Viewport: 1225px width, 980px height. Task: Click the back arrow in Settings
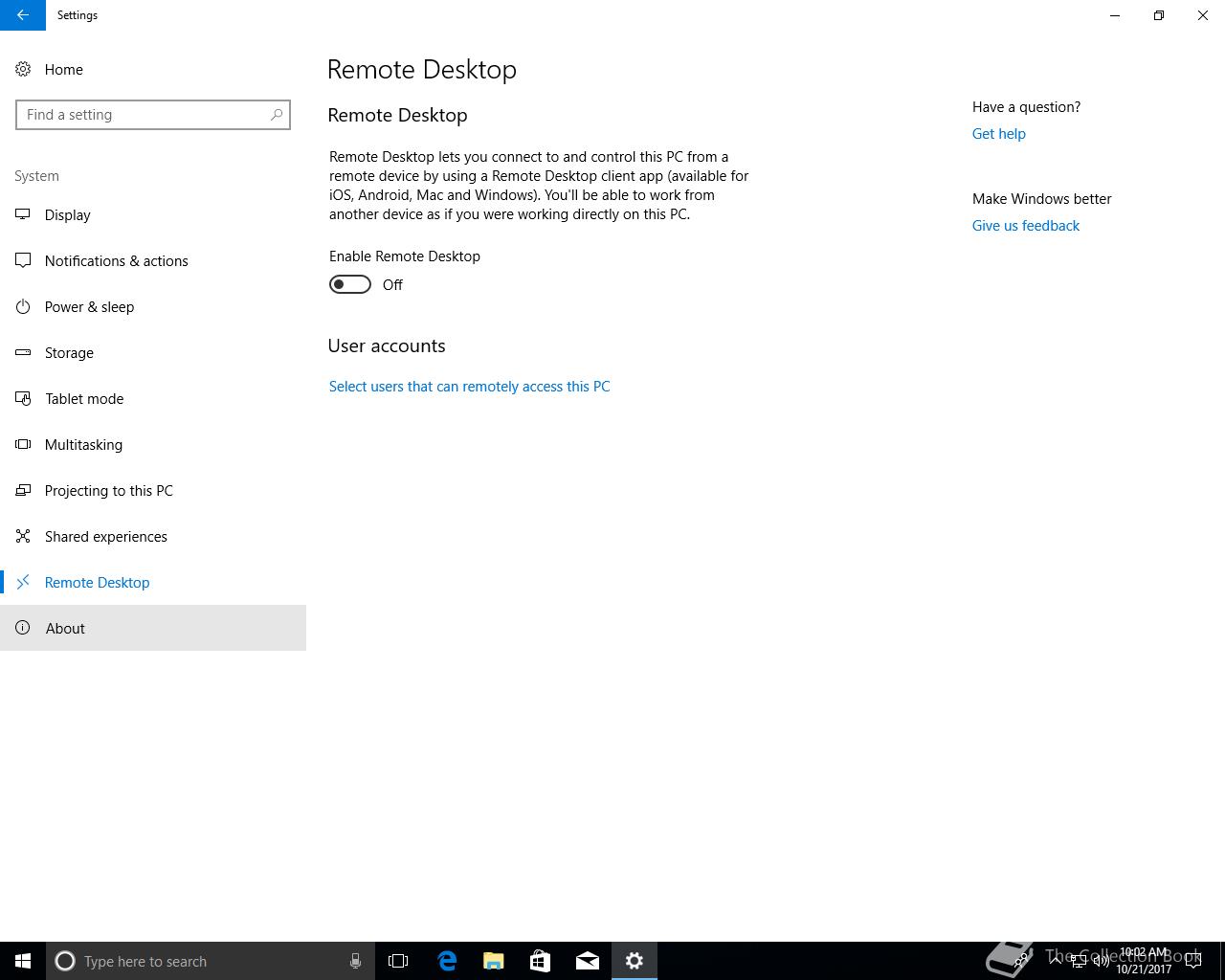23,15
